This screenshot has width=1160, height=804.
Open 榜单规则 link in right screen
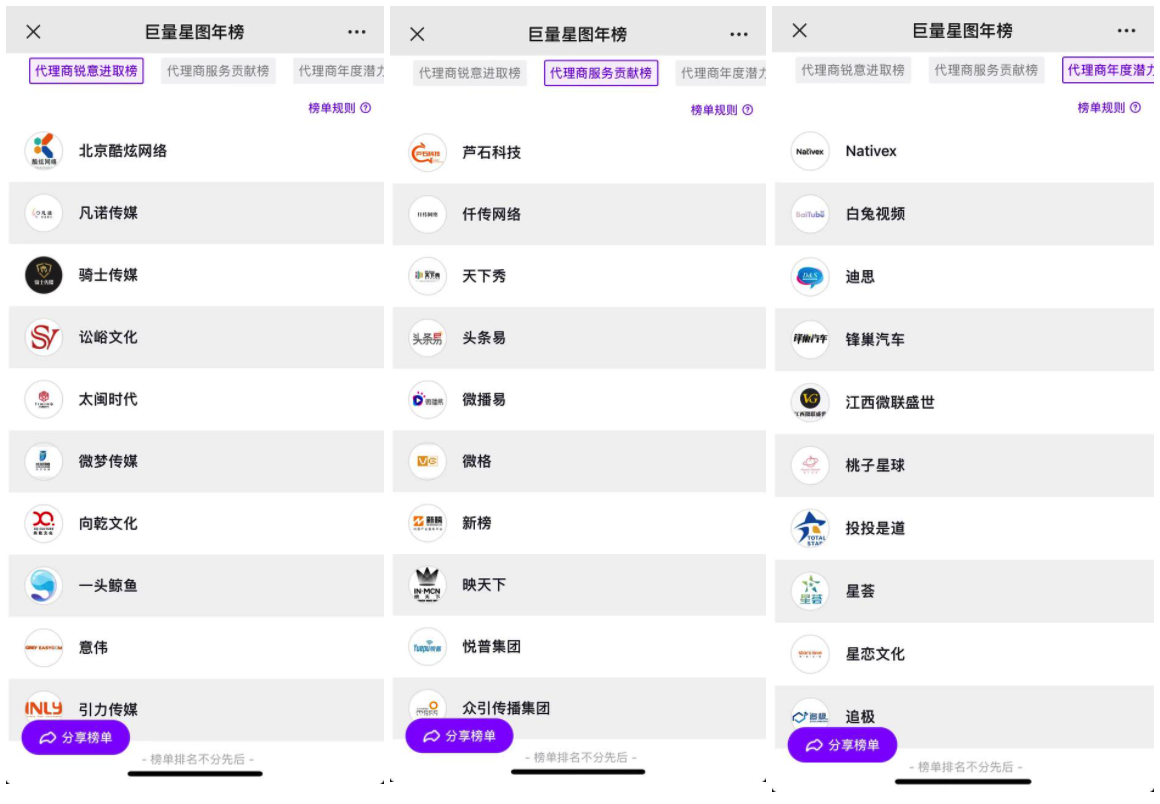[1109, 108]
